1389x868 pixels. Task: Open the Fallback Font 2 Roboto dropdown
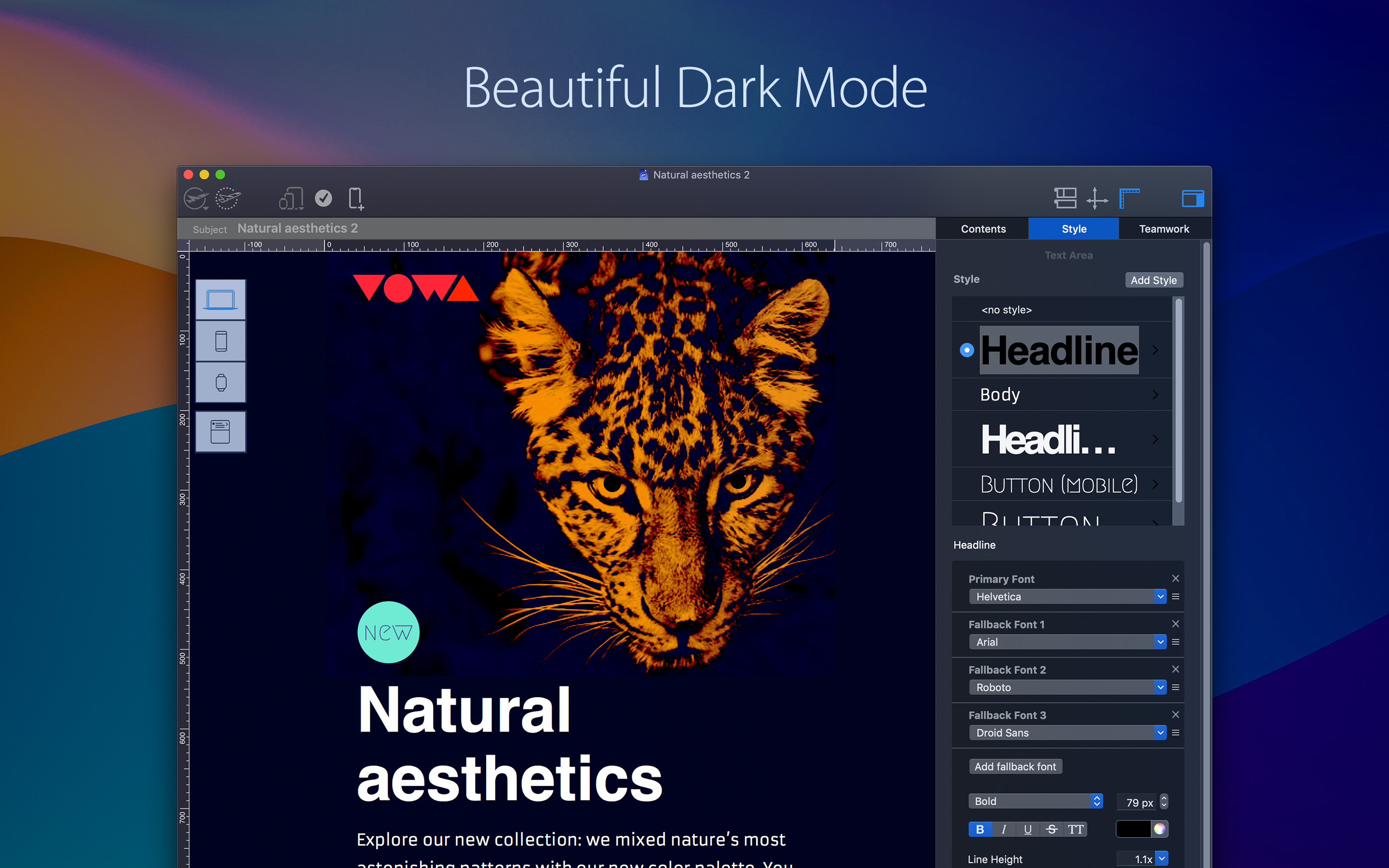(1068, 687)
